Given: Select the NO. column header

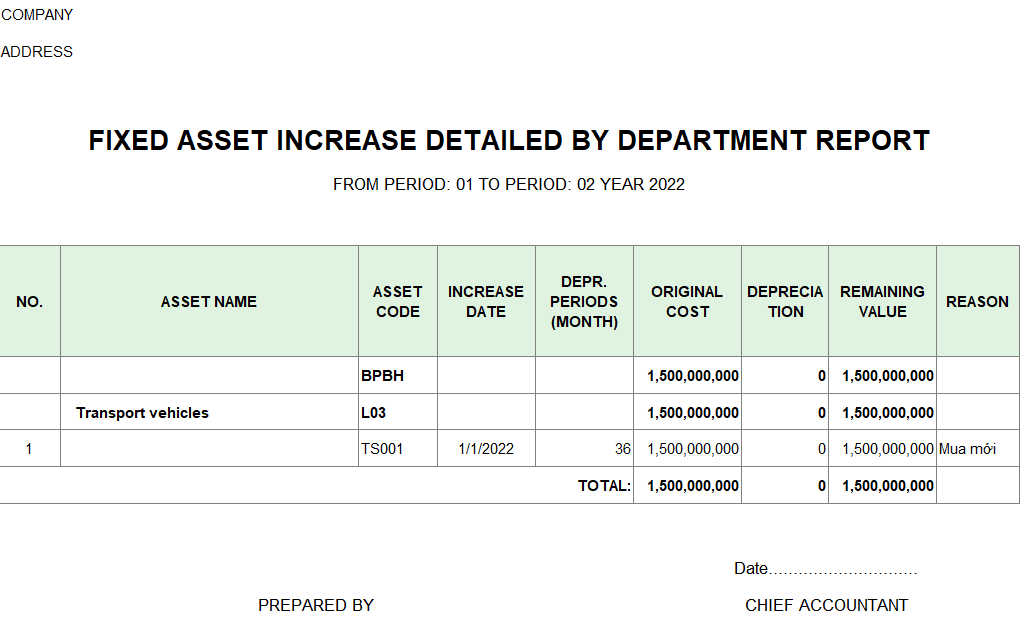Looking at the screenshot, I should [30, 302].
